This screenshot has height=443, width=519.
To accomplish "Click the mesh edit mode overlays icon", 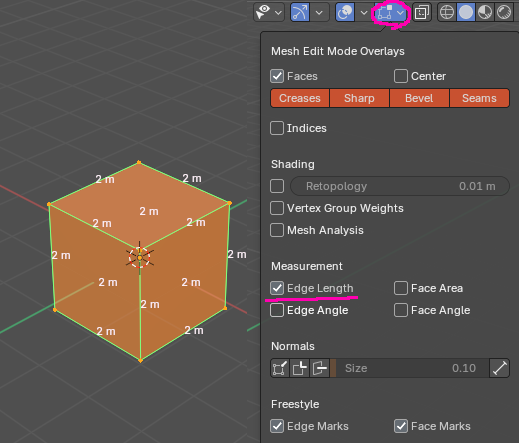I will point(384,13).
